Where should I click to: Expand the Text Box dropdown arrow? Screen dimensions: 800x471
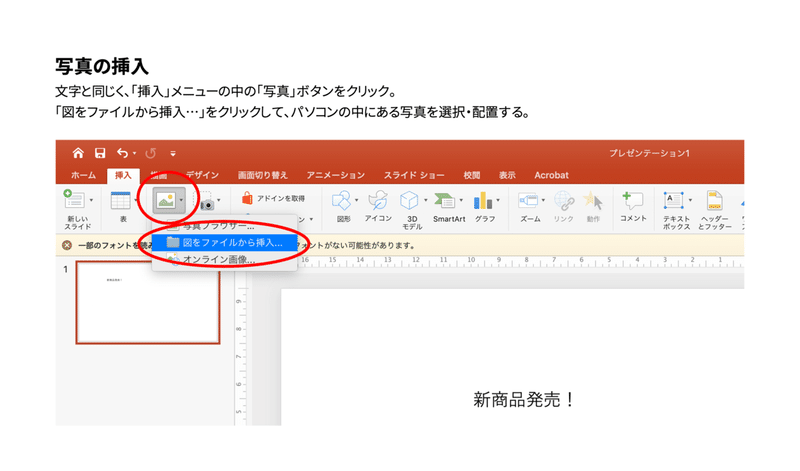690,200
